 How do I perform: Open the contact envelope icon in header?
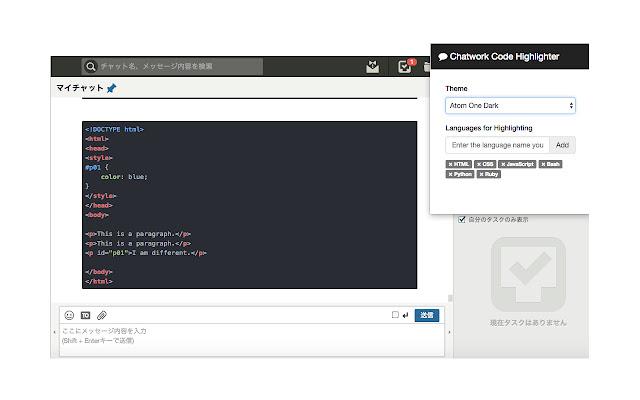[372, 66]
